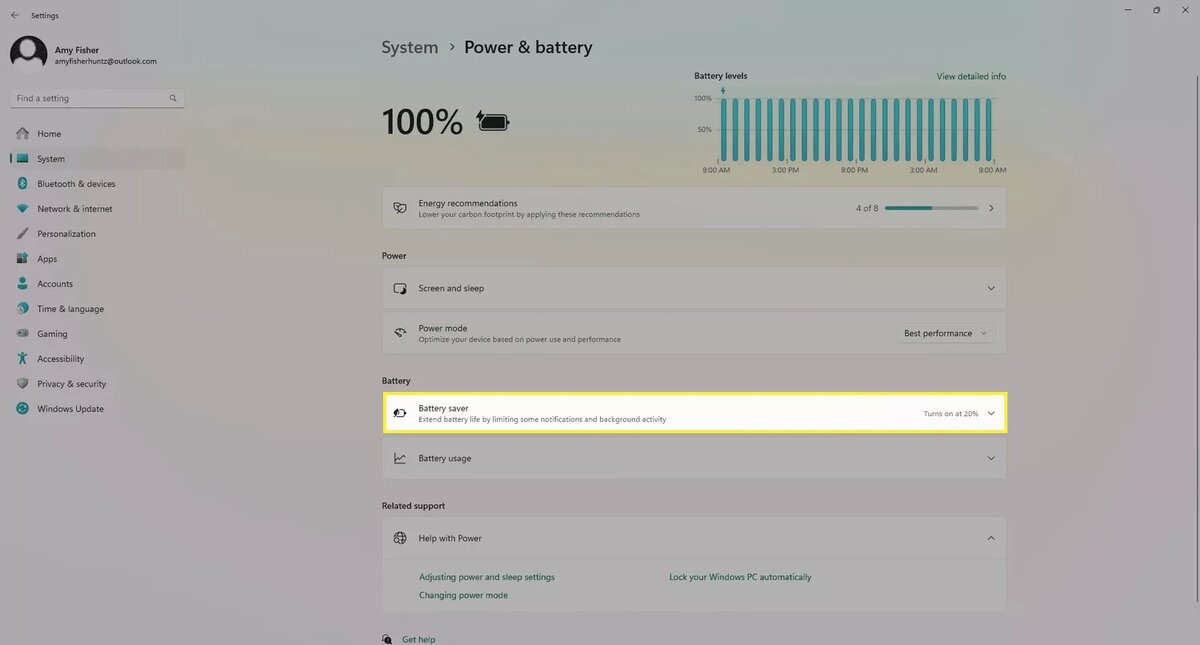
Task: Click the search magnifier in Find a setting
Action: click(172, 97)
